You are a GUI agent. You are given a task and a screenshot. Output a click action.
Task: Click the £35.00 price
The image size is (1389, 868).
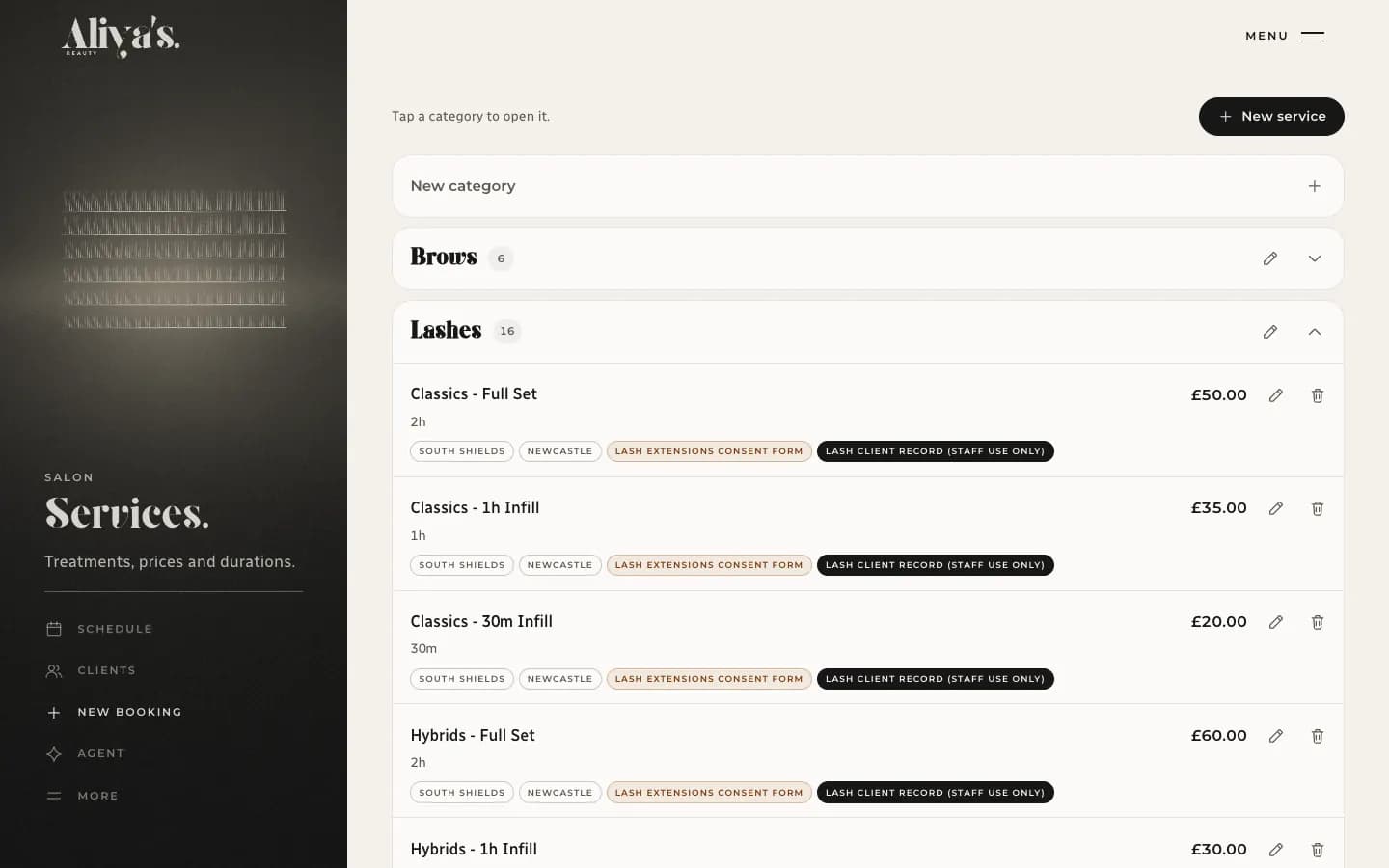pos(1219,508)
